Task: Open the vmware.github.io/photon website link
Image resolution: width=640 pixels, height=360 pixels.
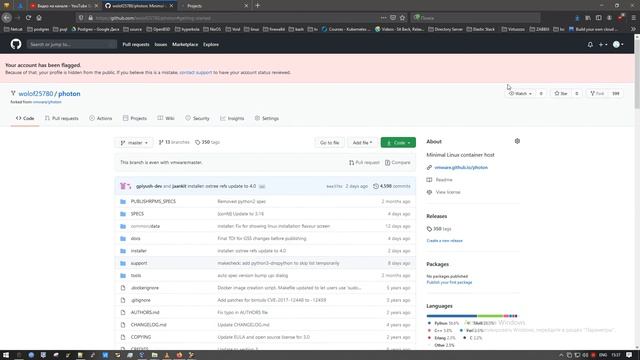Action: pyautogui.click(x=461, y=167)
